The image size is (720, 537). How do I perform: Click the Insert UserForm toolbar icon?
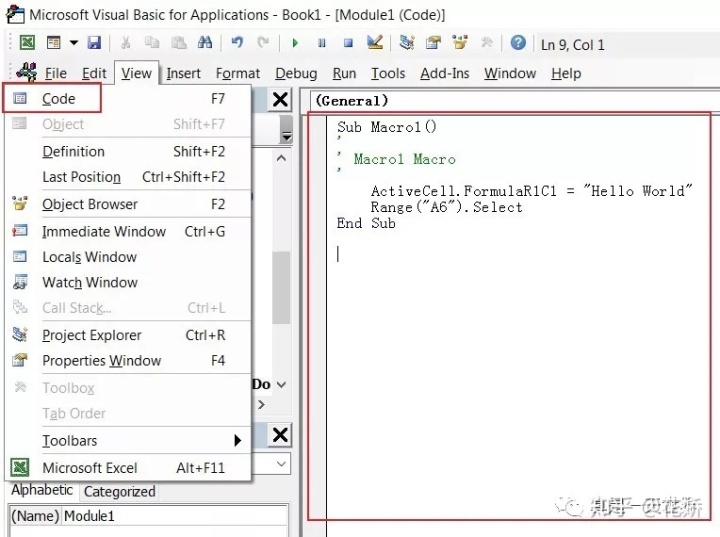54,43
